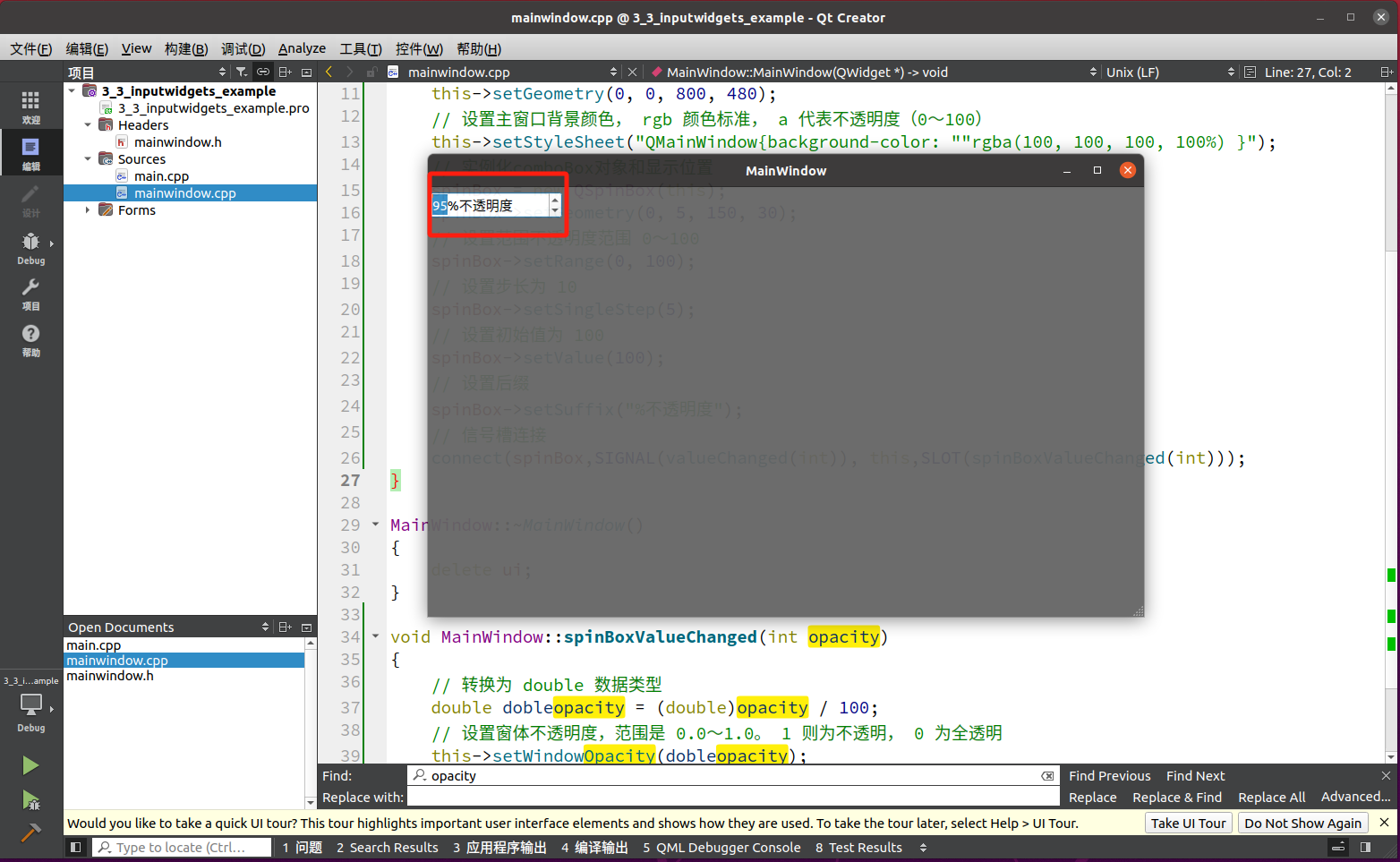
Task: Open the Welcome (欢迎) mode
Action: pos(30,107)
